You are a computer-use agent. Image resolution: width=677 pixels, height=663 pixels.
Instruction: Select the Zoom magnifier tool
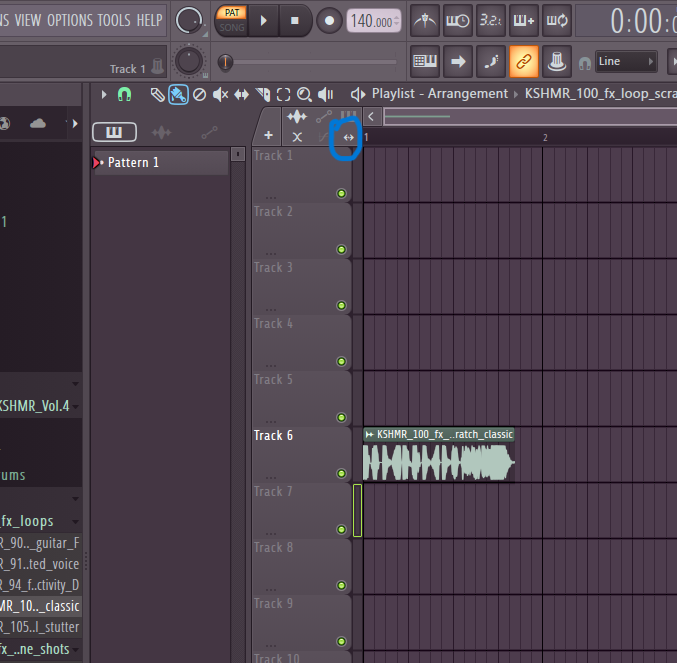click(304, 94)
